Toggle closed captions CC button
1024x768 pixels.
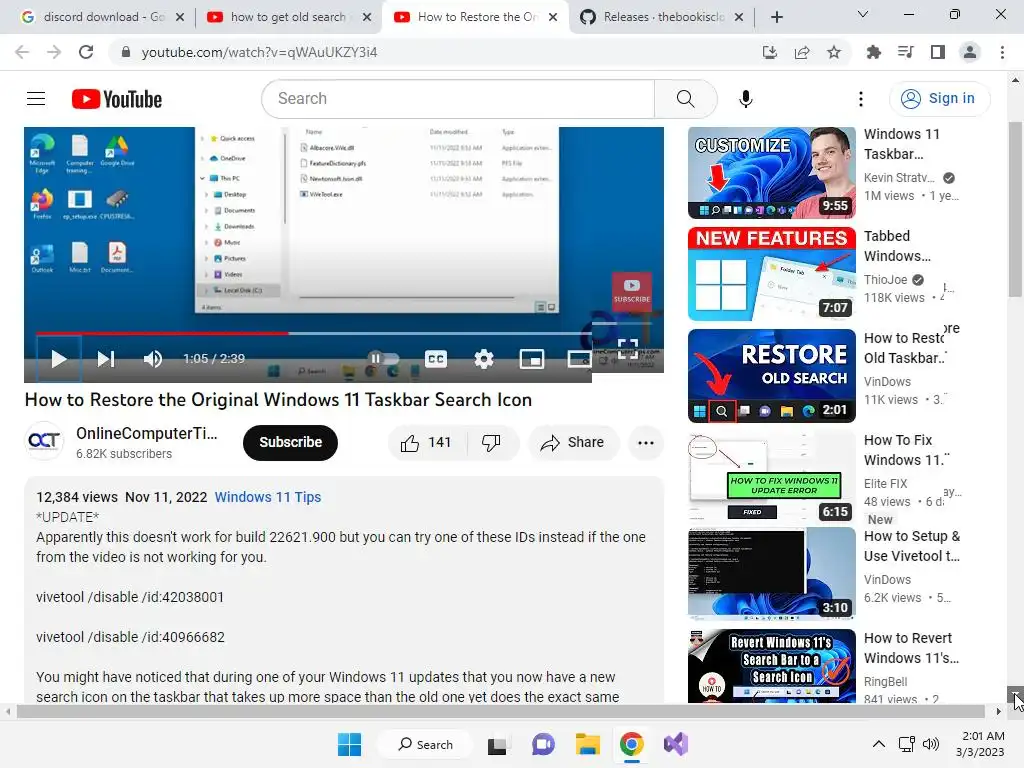436,359
